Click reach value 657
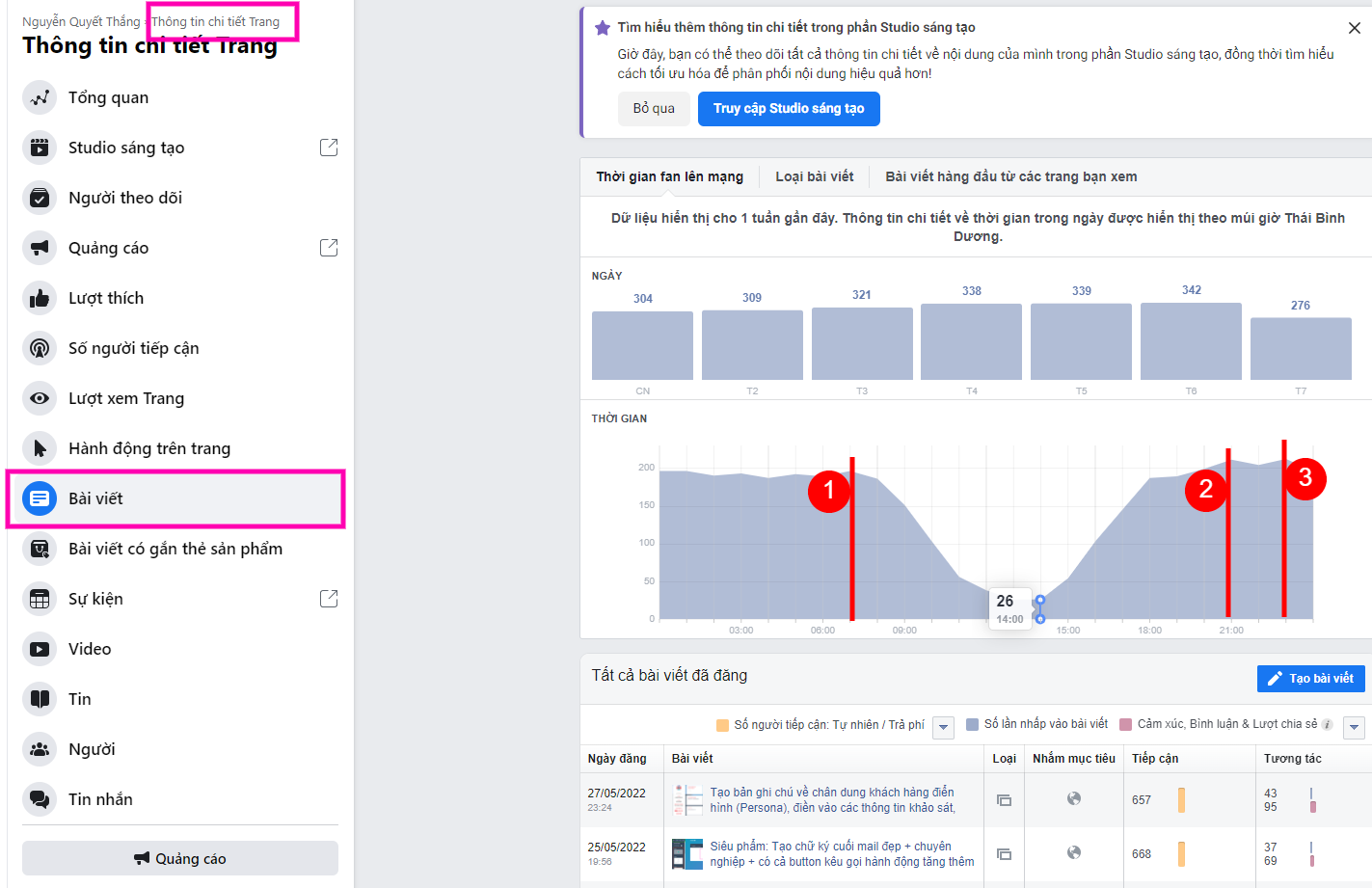This screenshot has width=1372, height=888. pos(1142,800)
